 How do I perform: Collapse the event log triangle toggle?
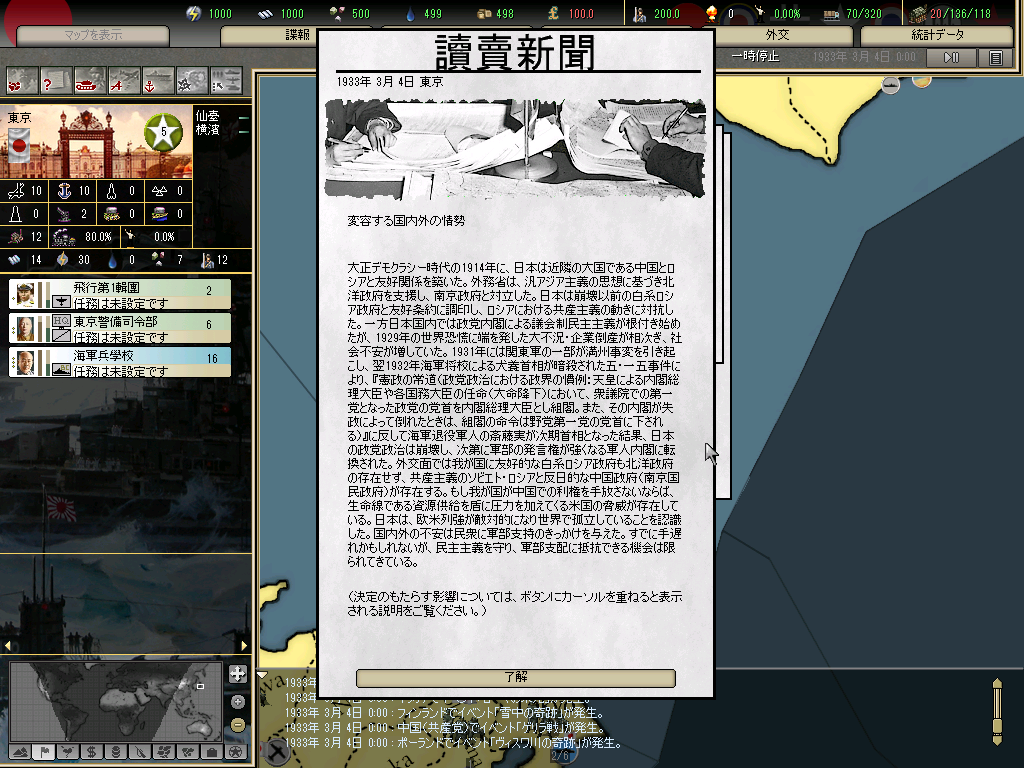[263, 675]
